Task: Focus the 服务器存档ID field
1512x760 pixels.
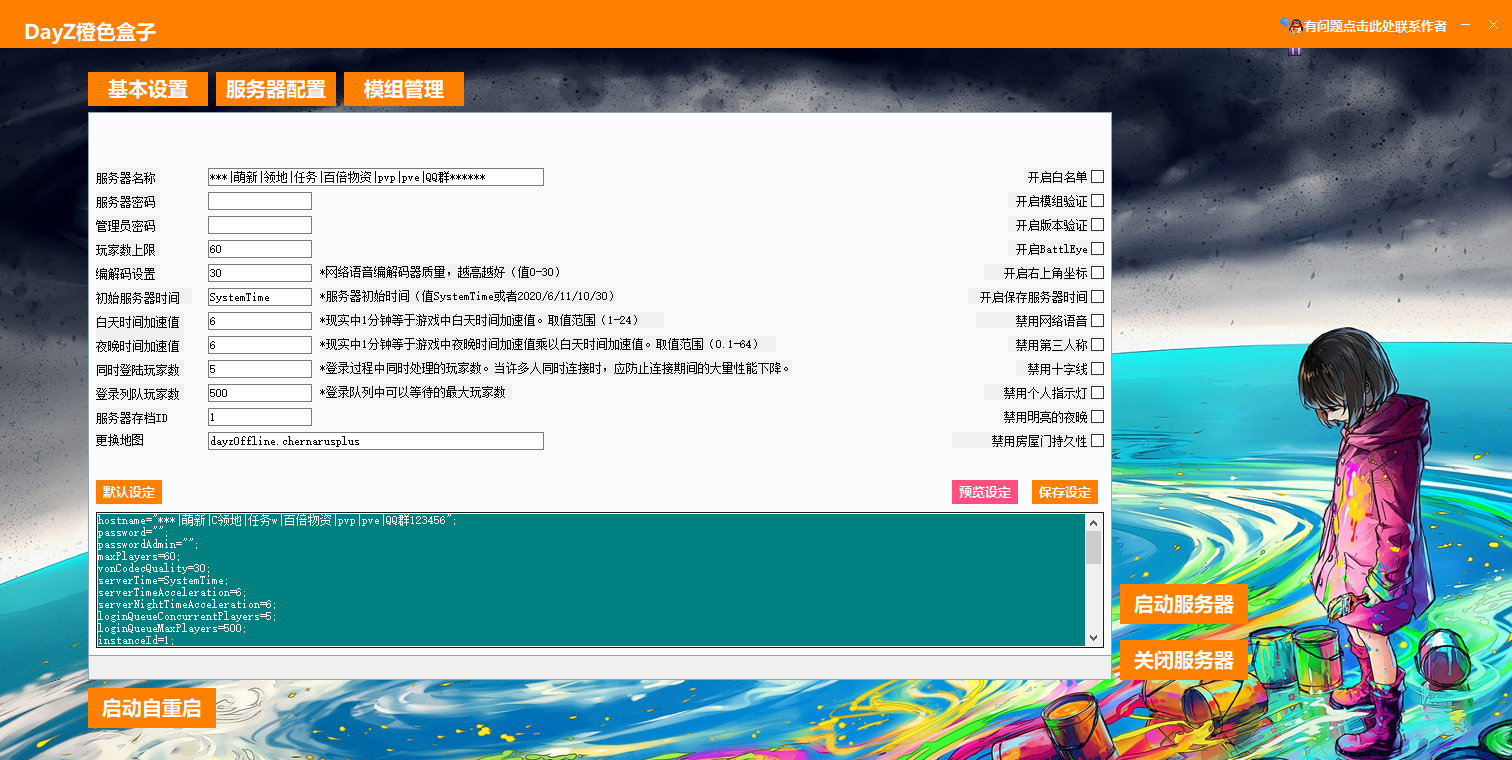Action: 260,417
